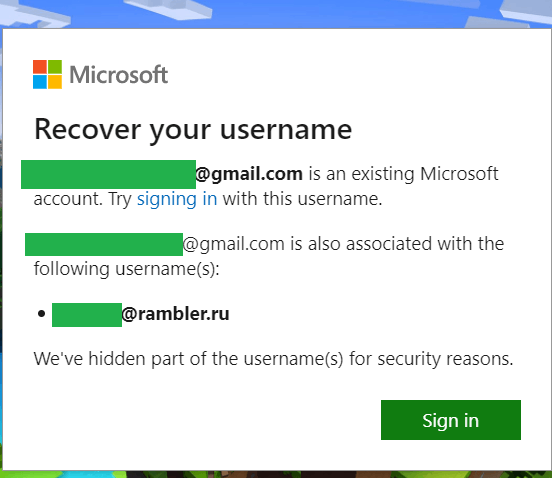Image resolution: width=552 pixels, height=478 pixels.
Task: Click the redacted block before bold @gmail.com
Action: coord(108,174)
